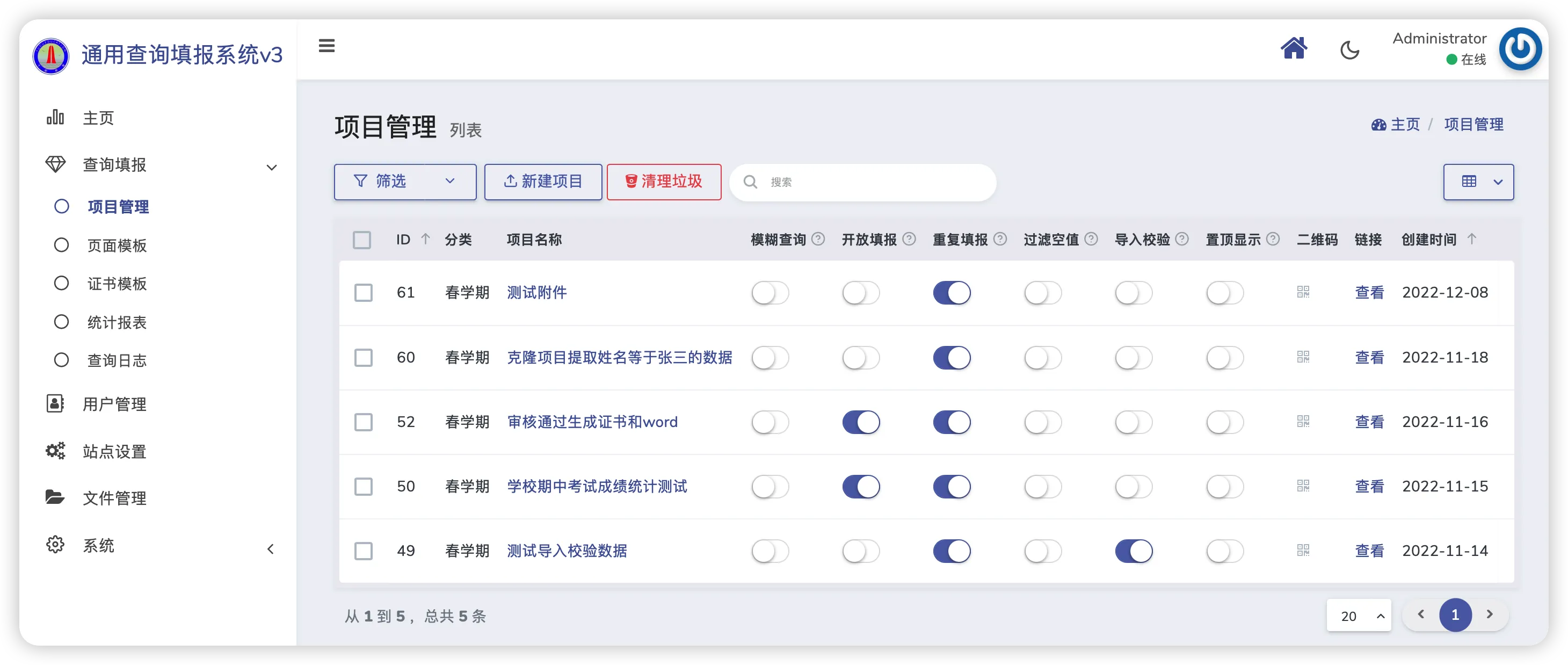Disable 重复填报 toggle for 测试附件
The image size is (1568, 665).
pos(952,293)
